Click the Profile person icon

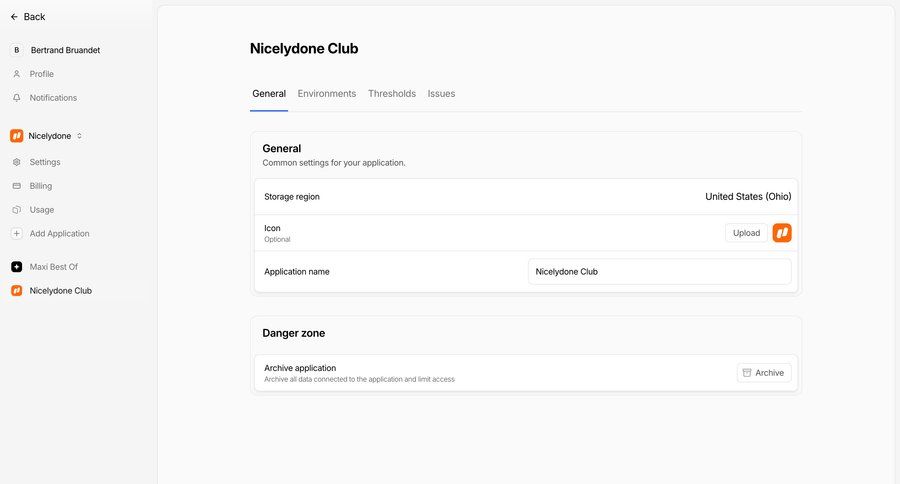pos(17,74)
